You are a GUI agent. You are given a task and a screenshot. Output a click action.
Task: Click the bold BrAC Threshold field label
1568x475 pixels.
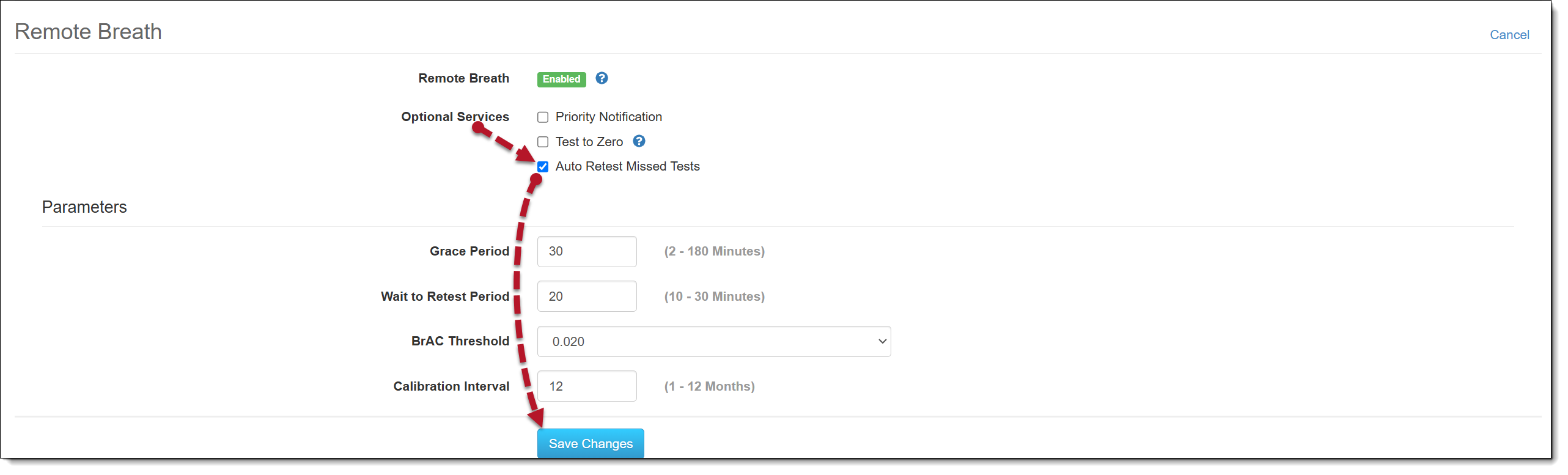[460, 341]
